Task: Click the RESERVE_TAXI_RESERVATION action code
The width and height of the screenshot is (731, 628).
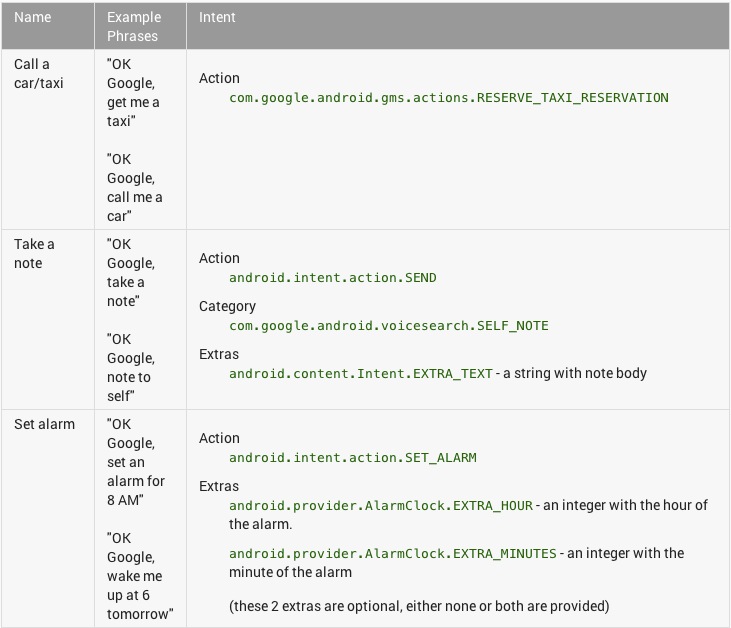Action: pyautogui.click(x=448, y=98)
